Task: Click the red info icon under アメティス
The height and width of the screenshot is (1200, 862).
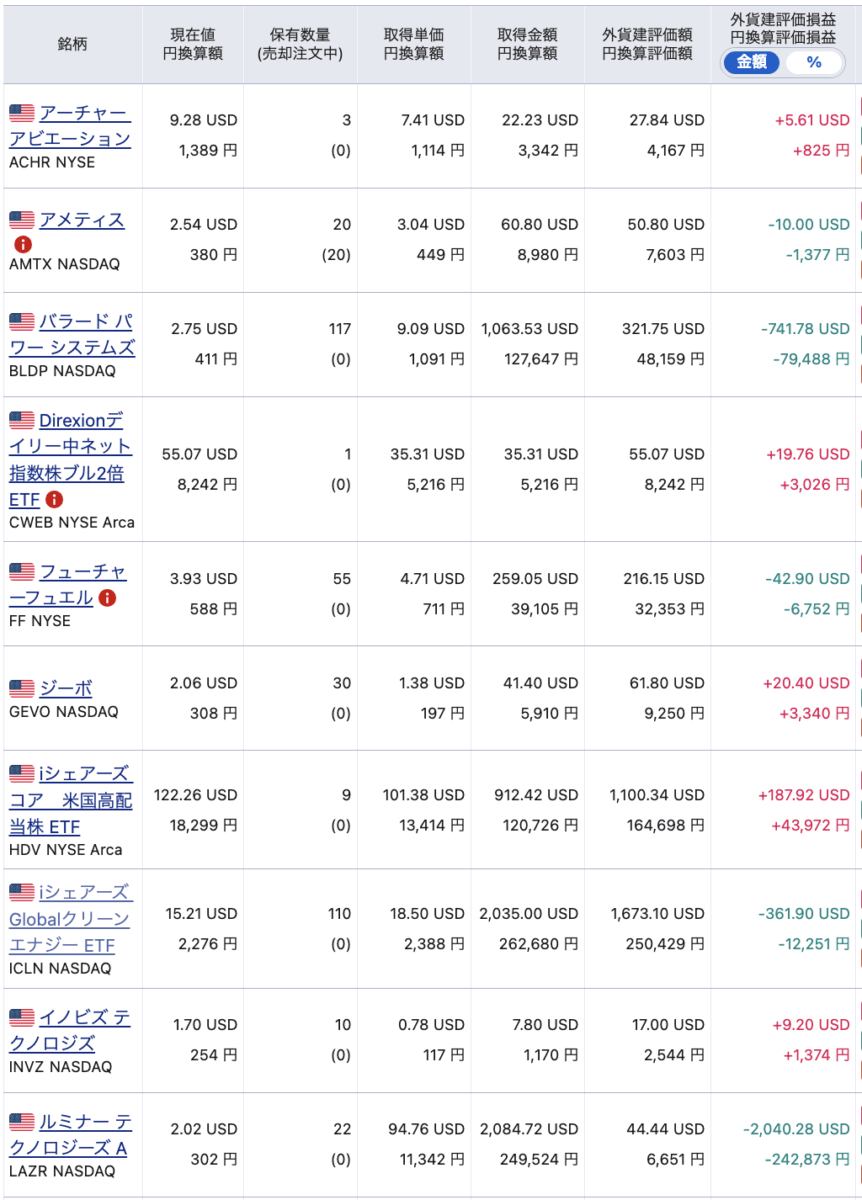Action: (x=22, y=244)
